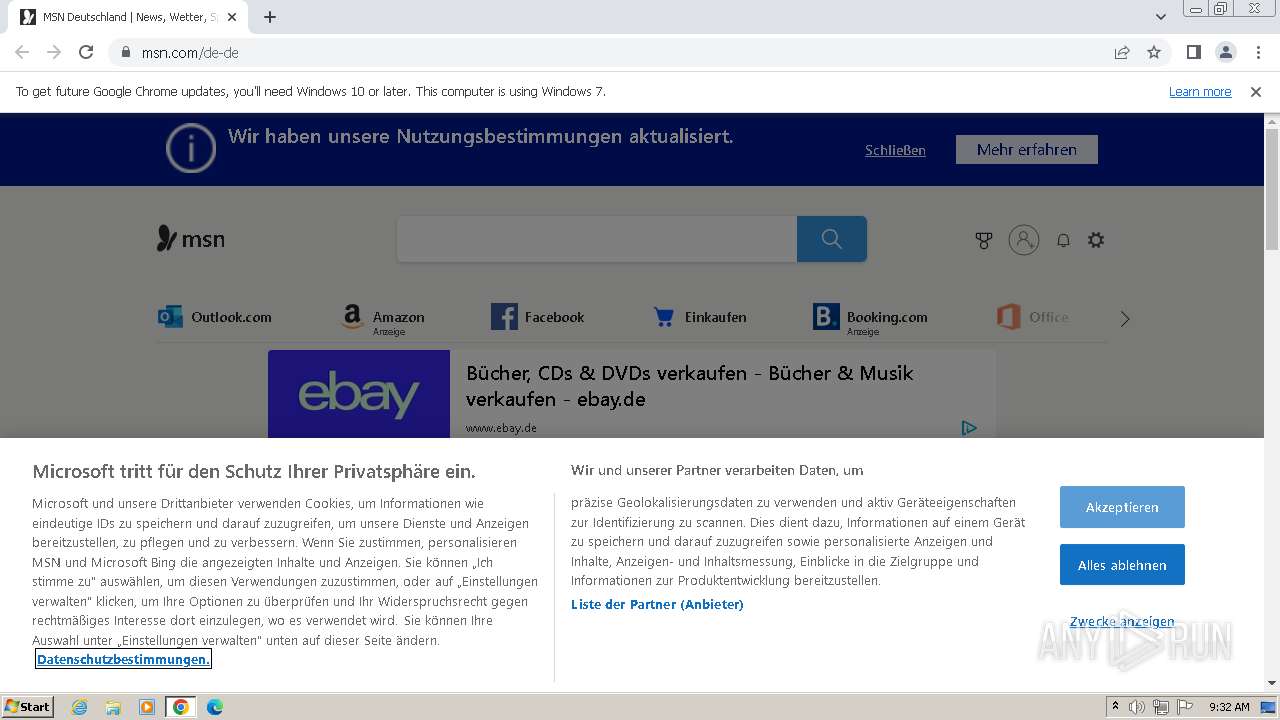
Task: Open MSN settings gear
Action: pos(1096,240)
